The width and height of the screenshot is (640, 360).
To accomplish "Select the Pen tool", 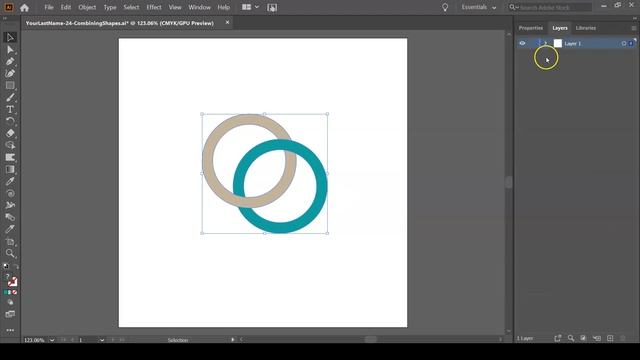I will (10, 62).
